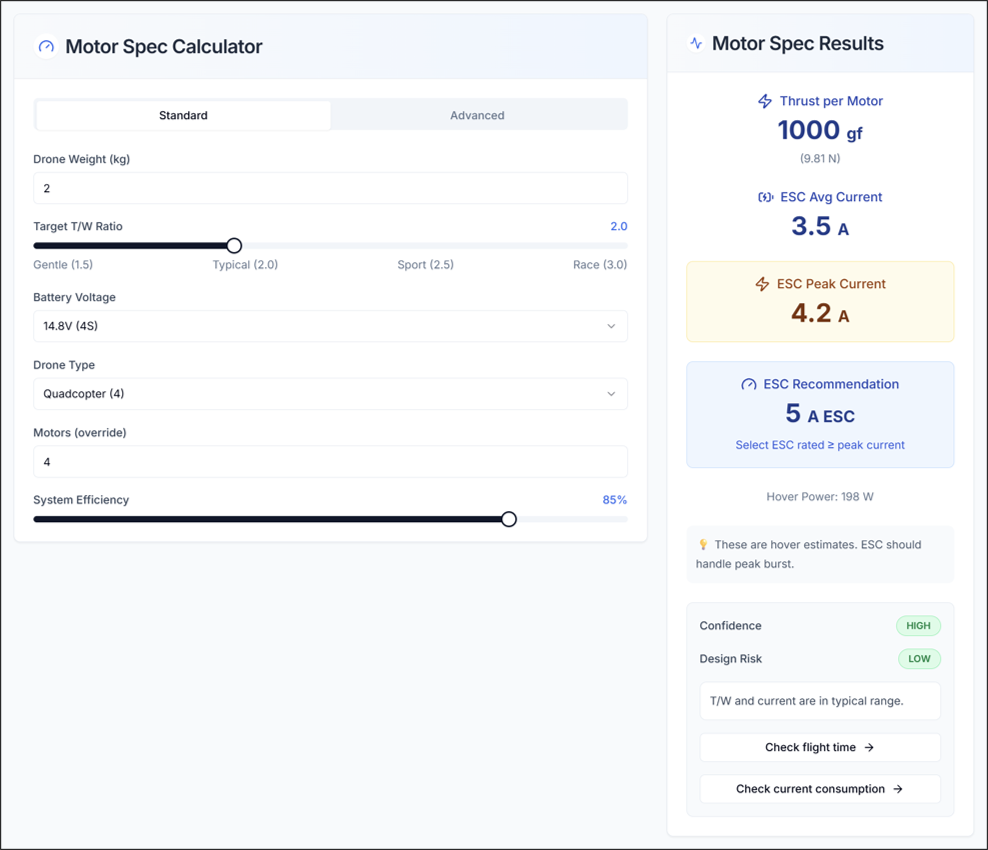Click the Target T/W Ratio slider handle
Viewport: 988px width, 850px height.
233,245
